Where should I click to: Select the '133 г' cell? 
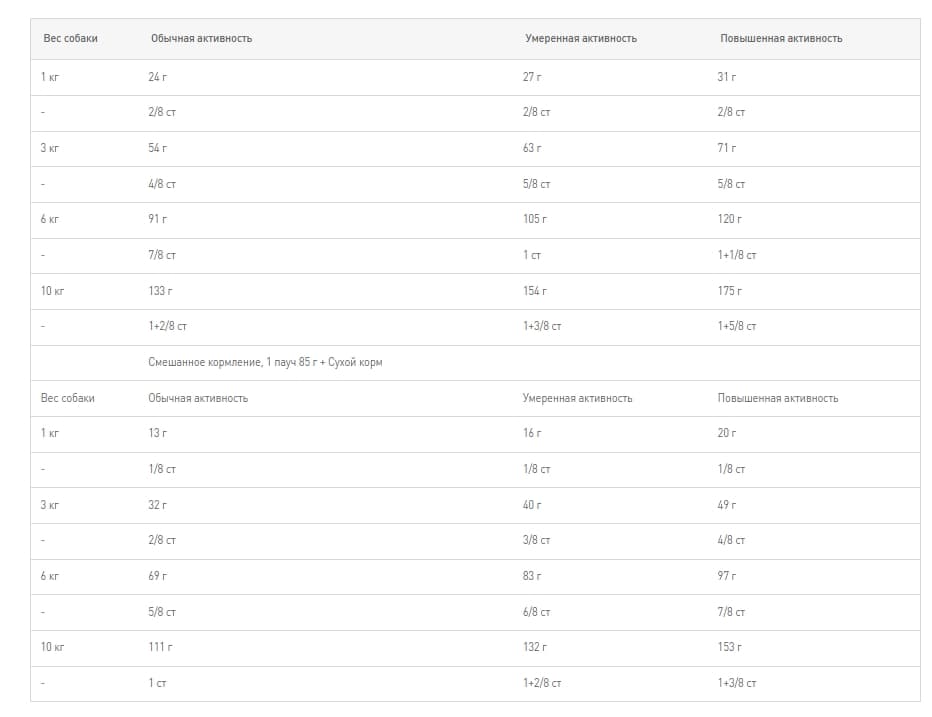pyautogui.click(x=160, y=291)
